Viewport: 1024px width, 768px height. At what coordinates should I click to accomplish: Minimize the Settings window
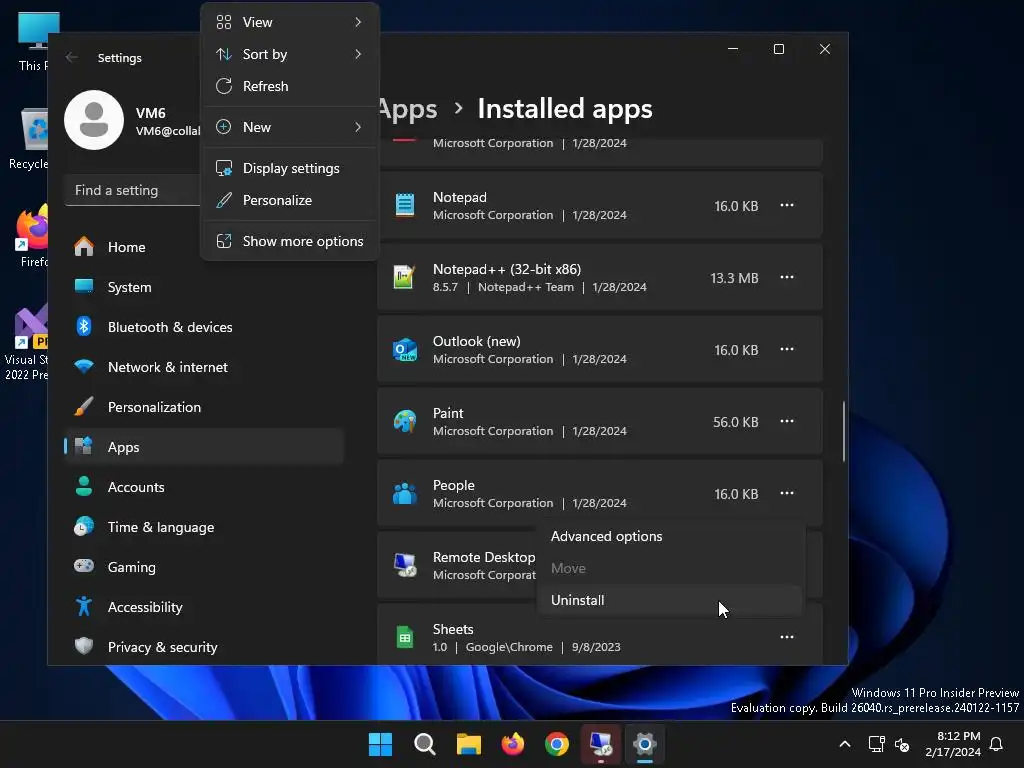[x=733, y=49]
